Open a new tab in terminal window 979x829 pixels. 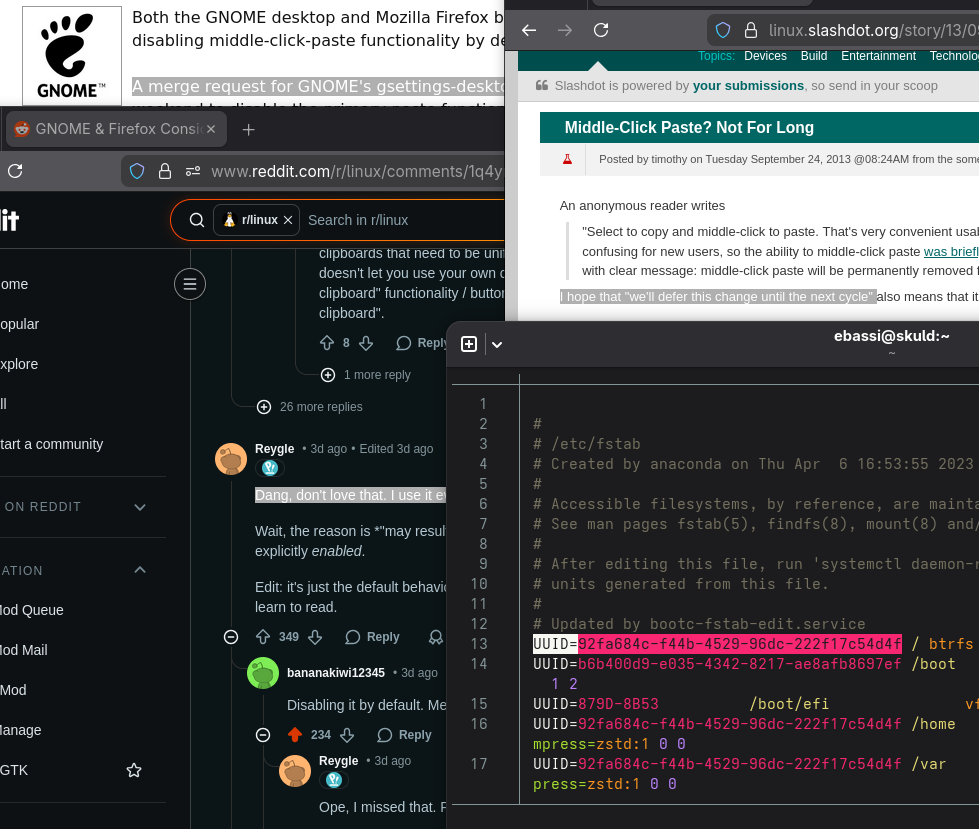469,344
